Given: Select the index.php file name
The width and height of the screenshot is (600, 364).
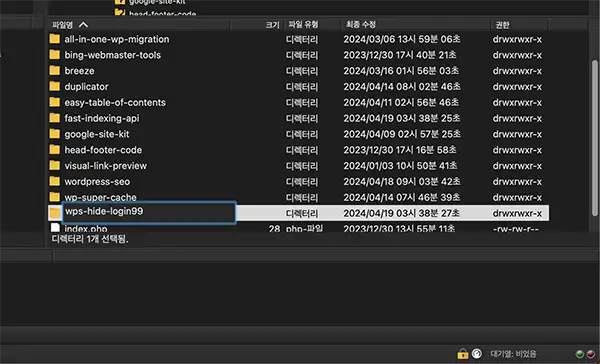Looking at the screenshot, I should 86,229.
